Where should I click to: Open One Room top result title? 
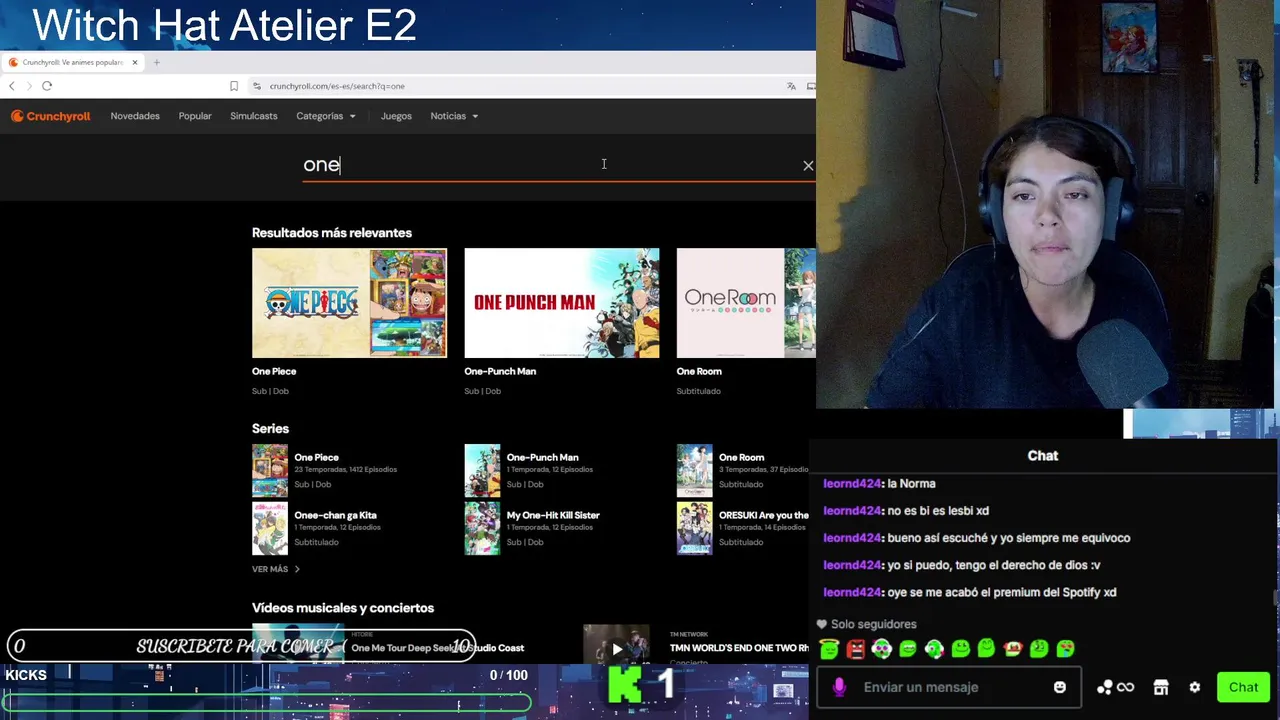pos(699,371)
